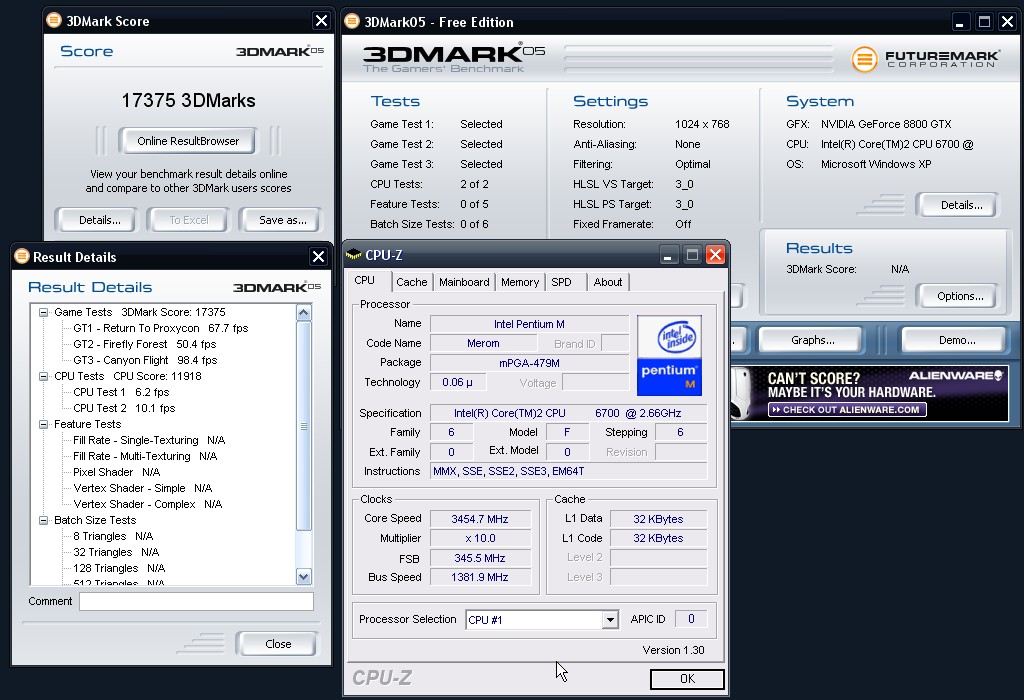Minimize the 3DMark05 Free Edition window
Screen dimensions: 1024x700
[959, 22]
